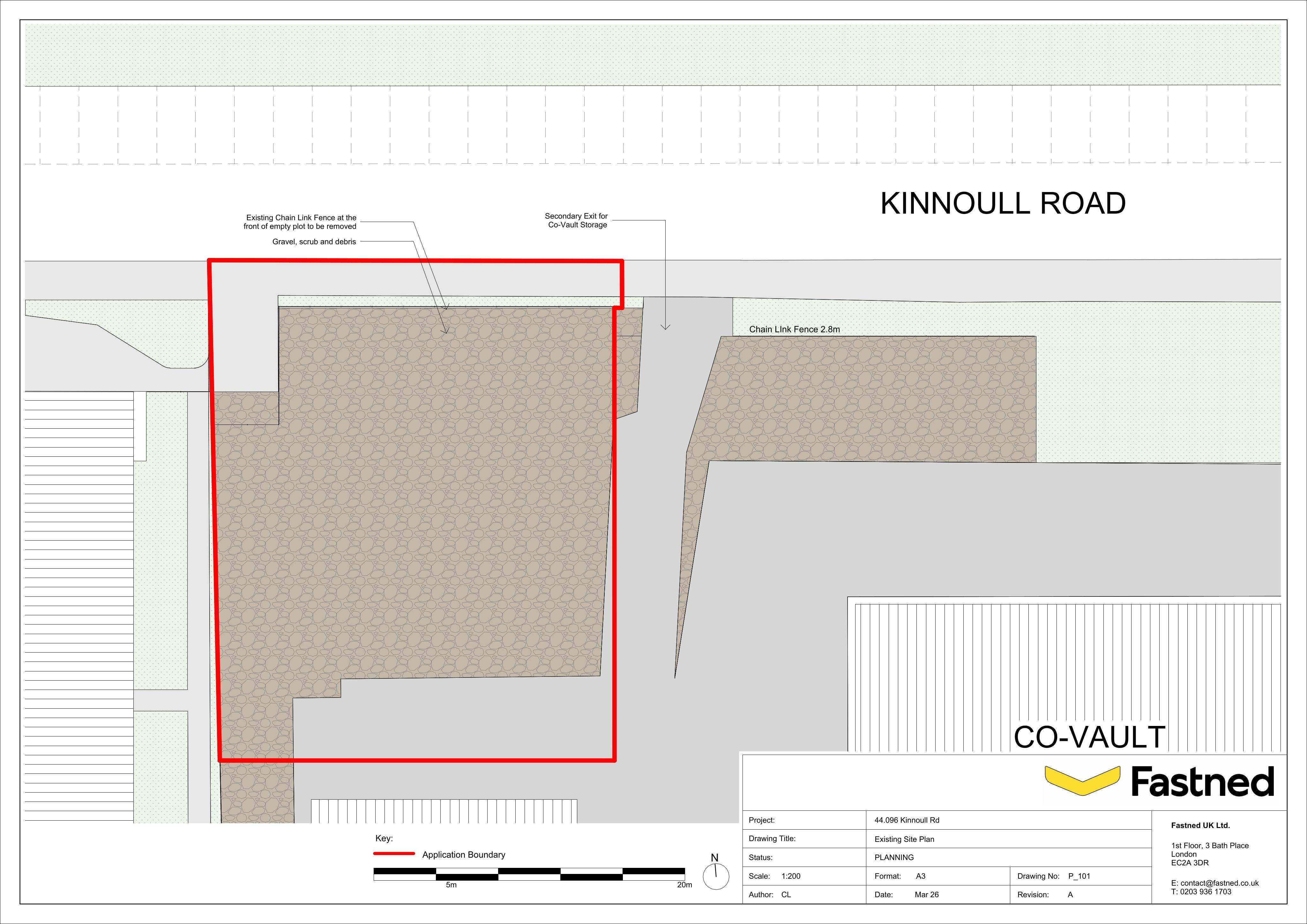Screen dimensions: 1307x924
Task: Click 'Fastned UK Ltd.' company name
Action: point(1200,825)
